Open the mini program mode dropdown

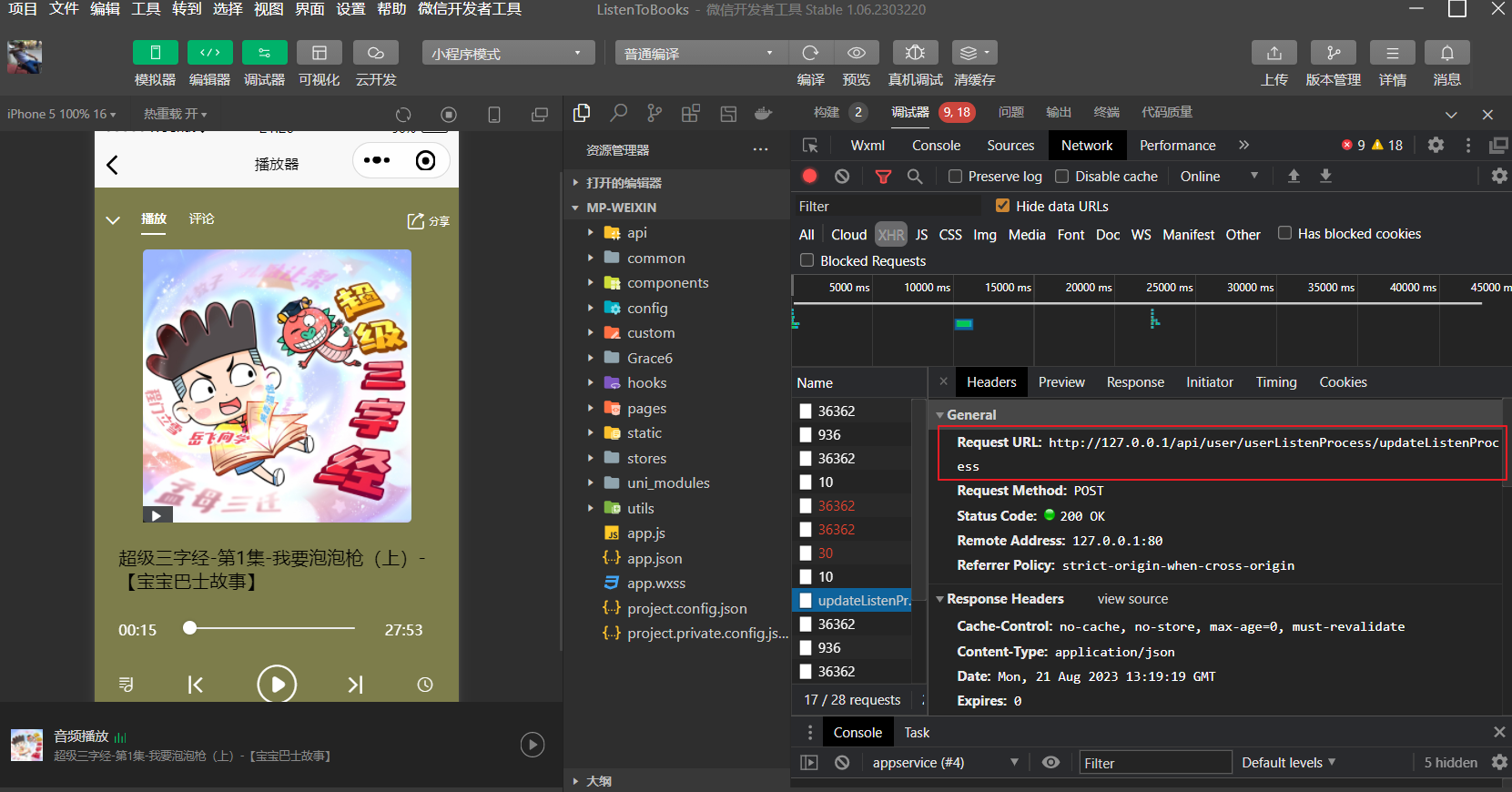tap(508, 53)
